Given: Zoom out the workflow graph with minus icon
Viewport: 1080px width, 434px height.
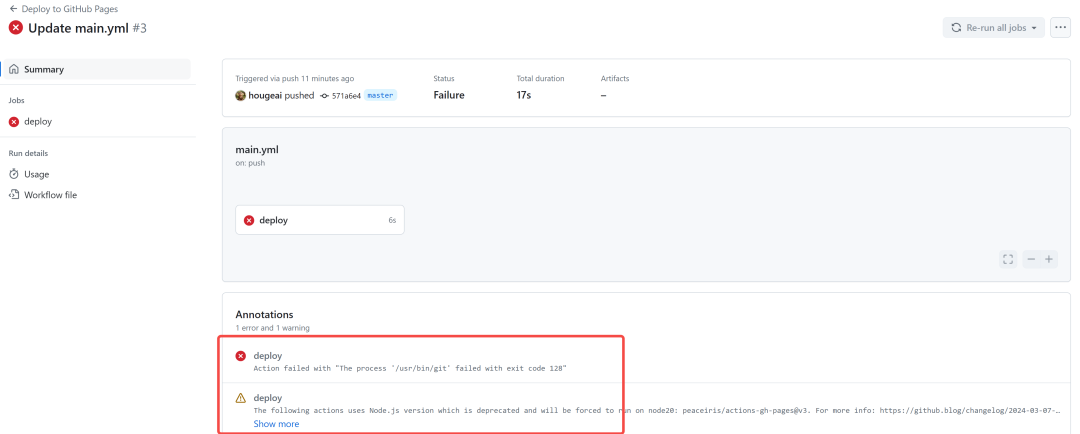Looking at the screenshot, I should tap(1031, 259).
